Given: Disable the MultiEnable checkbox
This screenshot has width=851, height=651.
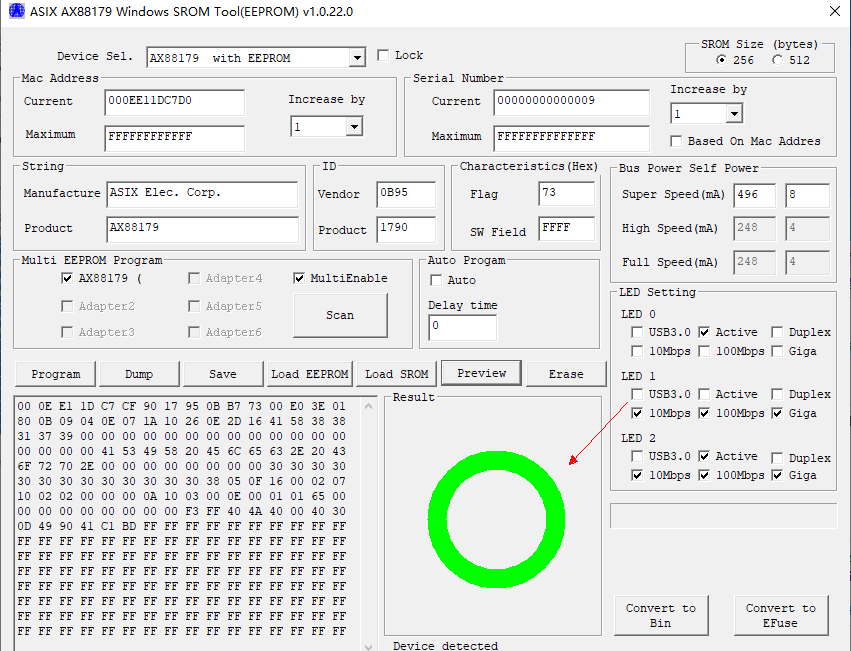Looking at the screenshot, I should (299, 279).
